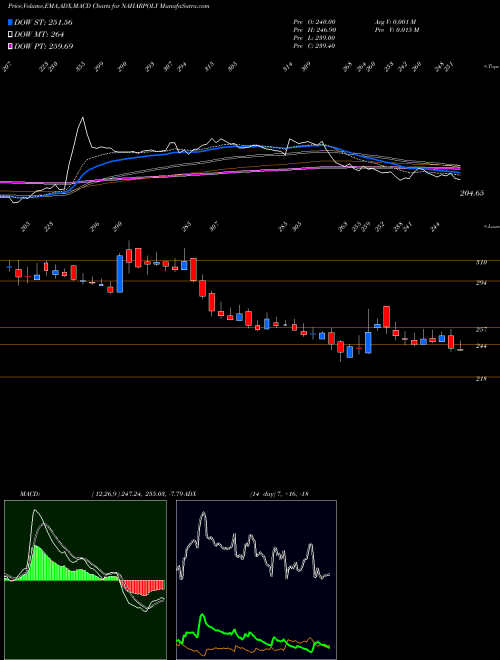Image resolution: width=500 pixels, height=660 pixels.
Task: Click the Lows arrow label at right edge
Action: (491, 226)
